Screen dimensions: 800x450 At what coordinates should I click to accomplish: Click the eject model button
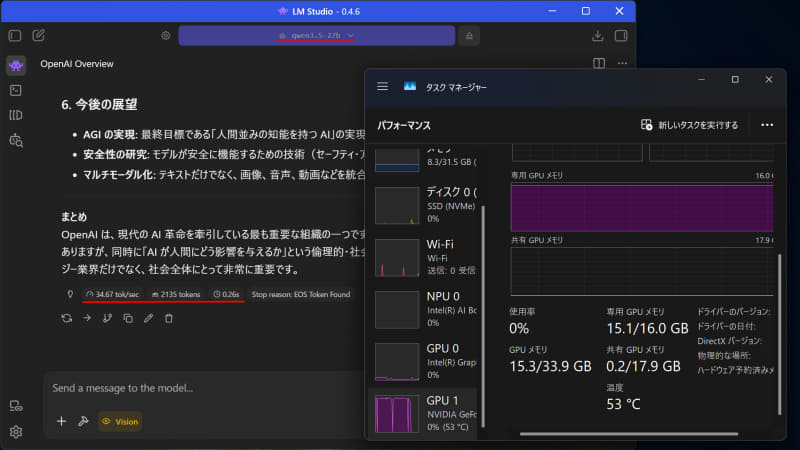[469, 36]
